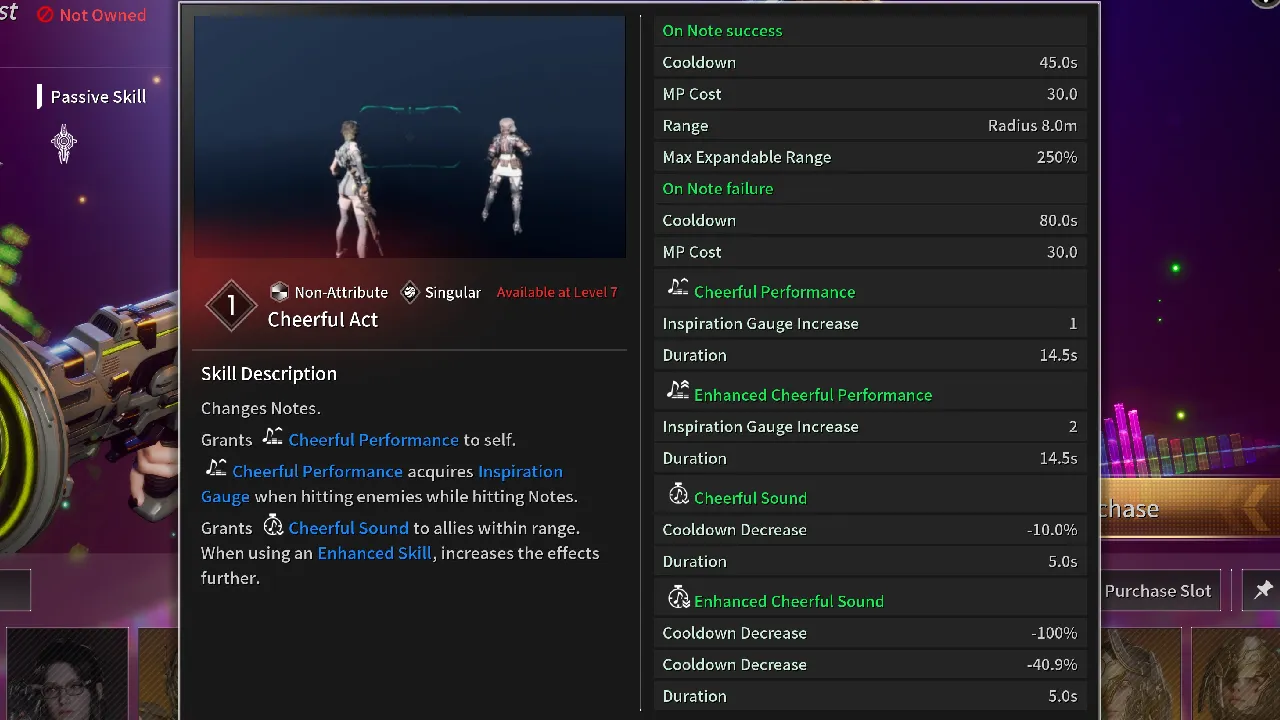Click the Cheerful Sound link in description
This screenshot has width=1280, height=720.
pos(348,528)
